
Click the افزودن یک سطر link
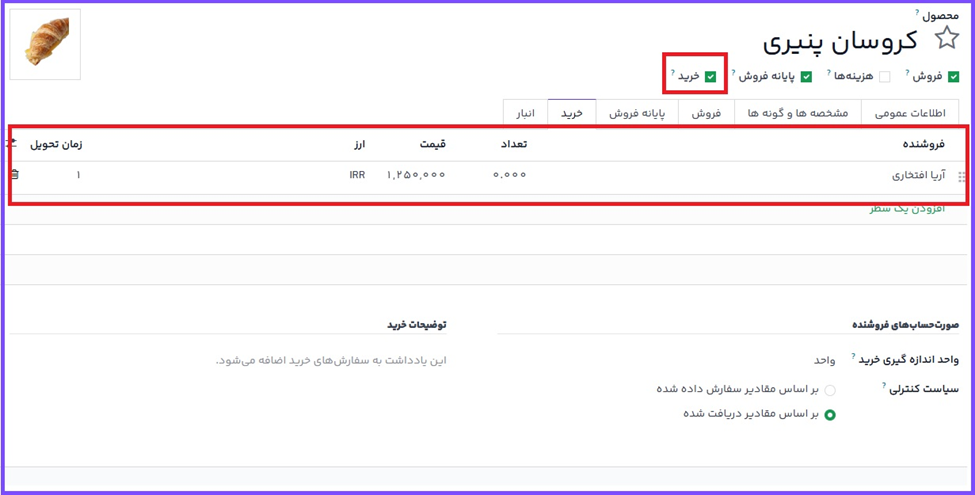point(906,208)
